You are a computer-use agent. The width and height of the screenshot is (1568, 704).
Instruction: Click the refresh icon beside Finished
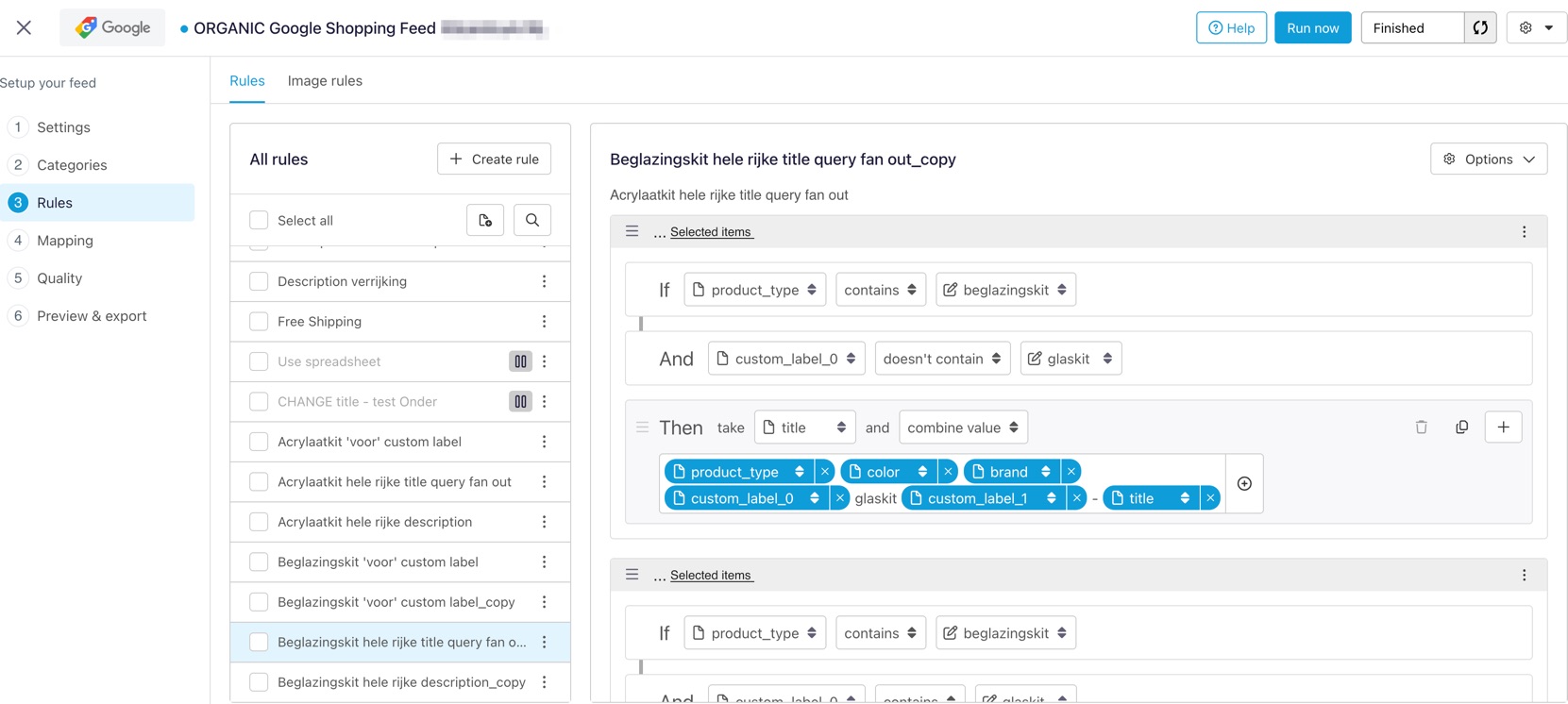point(1480,28)
